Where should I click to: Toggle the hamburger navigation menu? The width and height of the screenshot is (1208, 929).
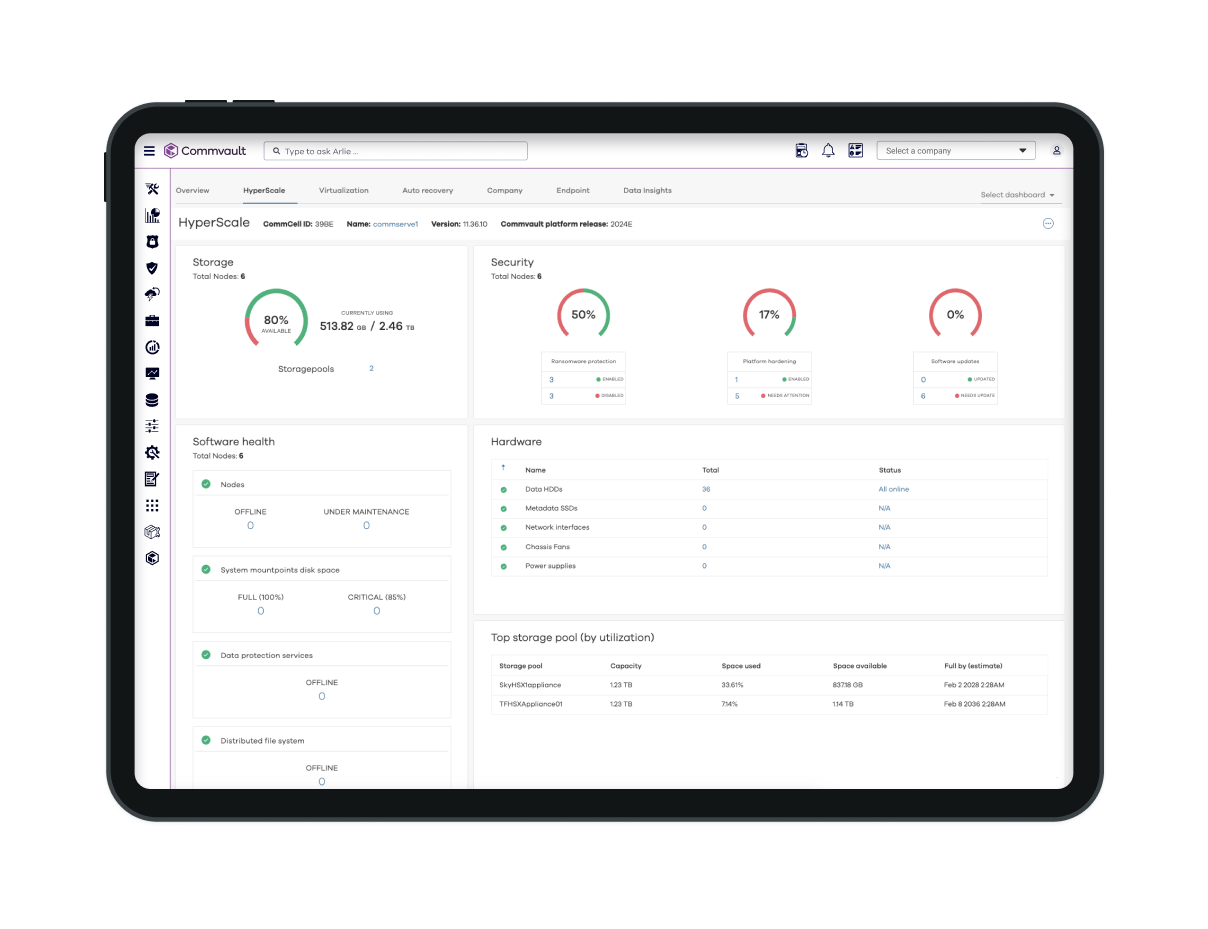click(149, 151)
